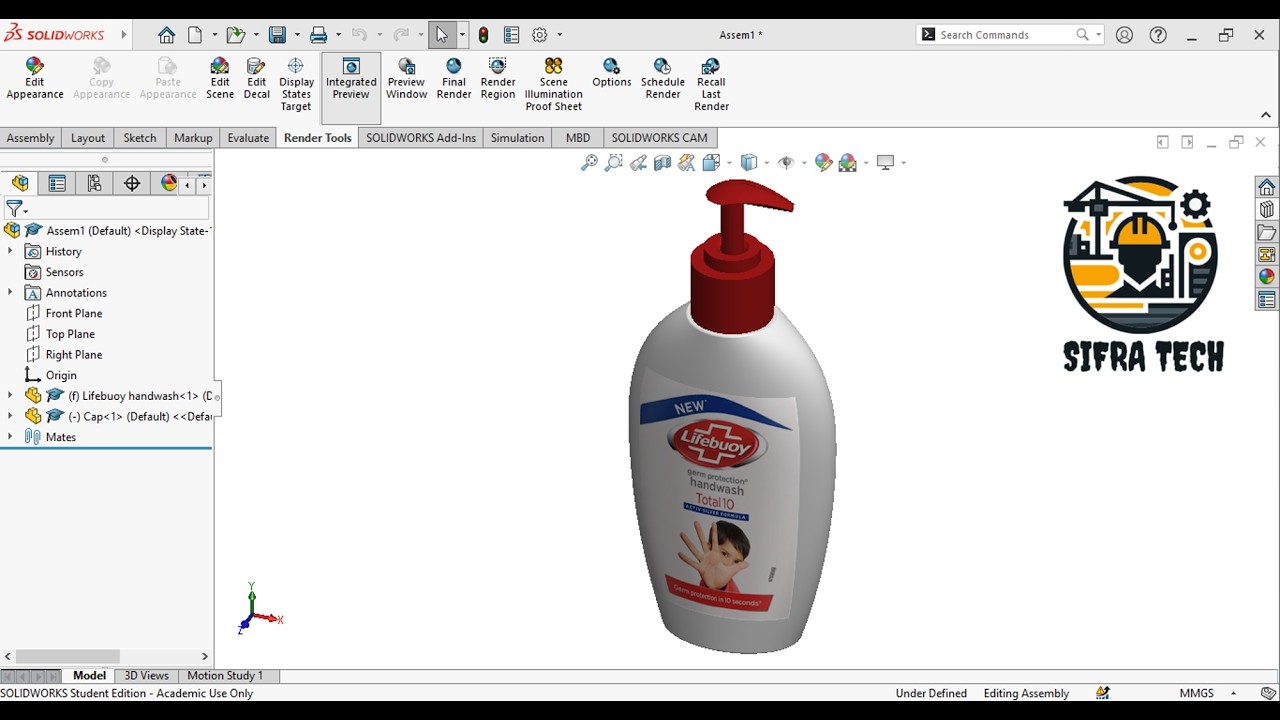
Task: Switch to the Markup tab
Action: click(193, 138)
